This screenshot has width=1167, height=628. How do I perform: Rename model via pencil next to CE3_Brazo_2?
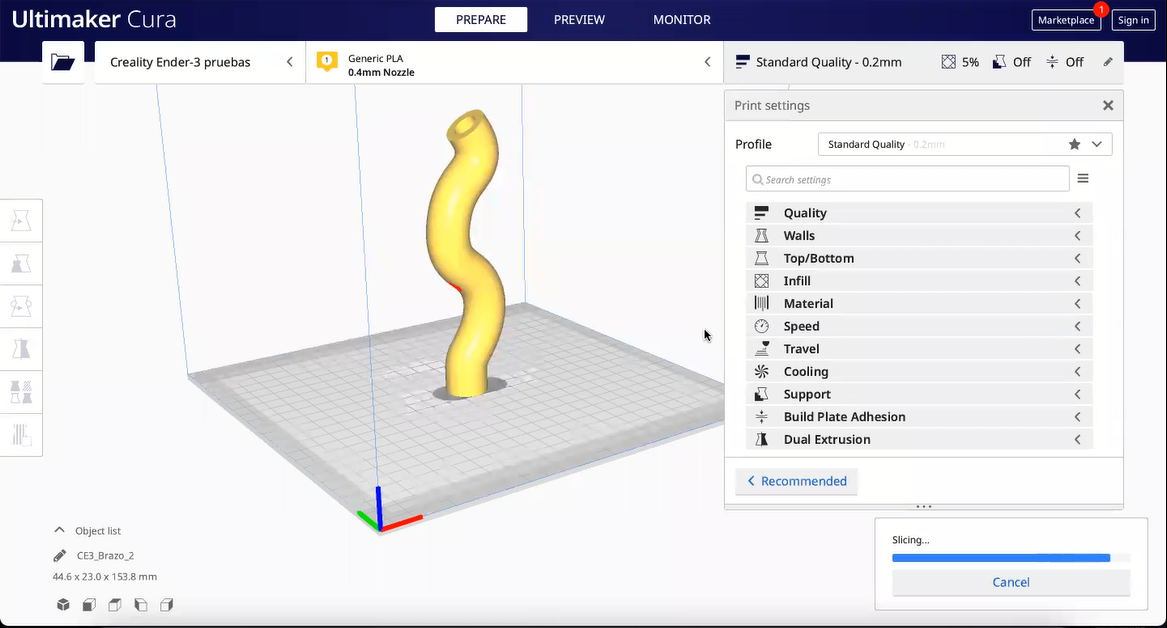[x=57, y=555]
